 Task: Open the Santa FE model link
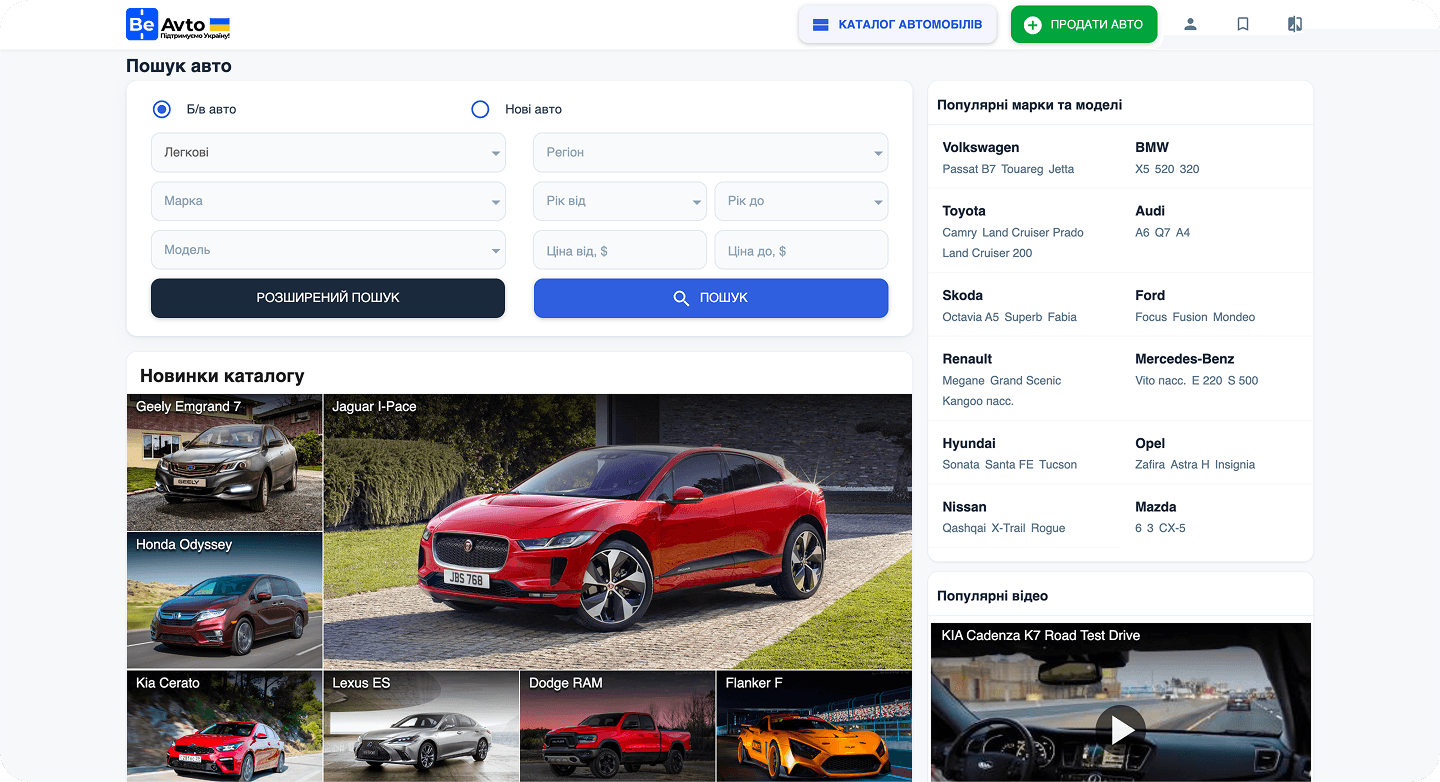point(1009,465)
